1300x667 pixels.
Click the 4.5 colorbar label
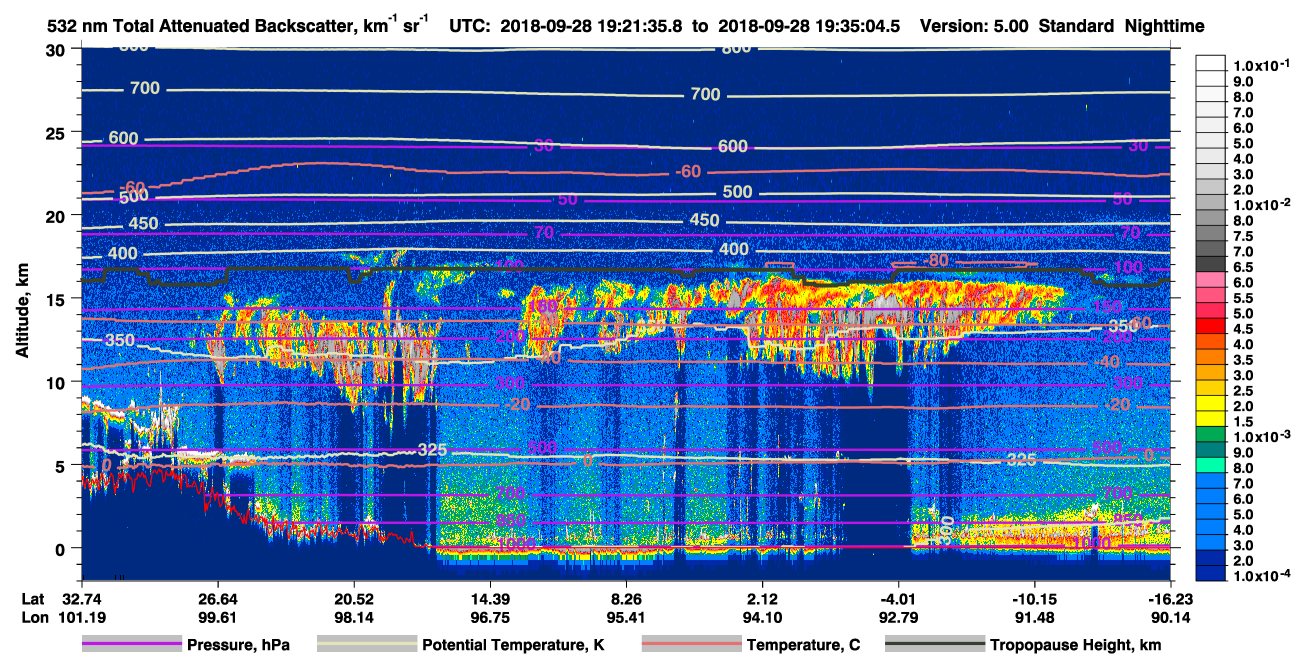pyautogui.click(x=1243, y=328)
